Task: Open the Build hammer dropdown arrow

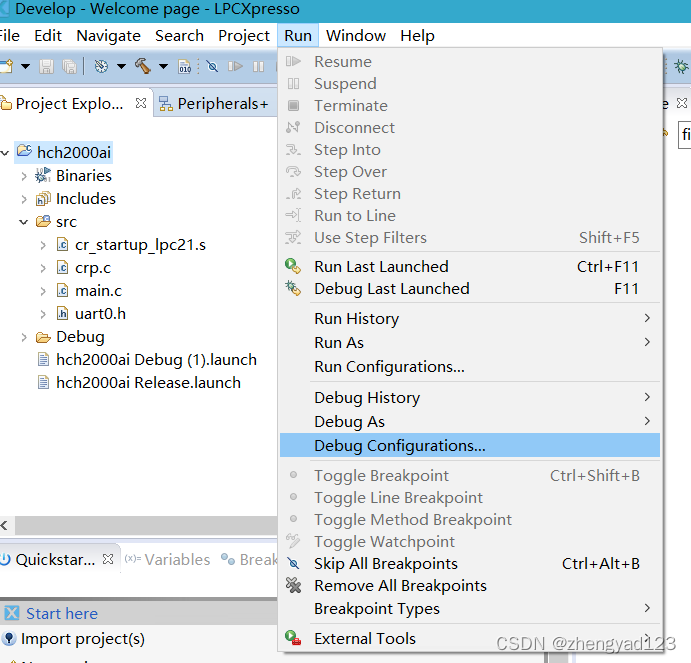Action: coord(162,67)
